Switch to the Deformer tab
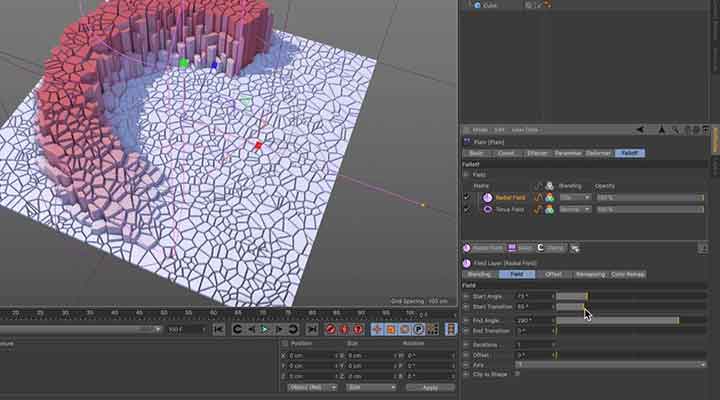 (x=599, y=153)
